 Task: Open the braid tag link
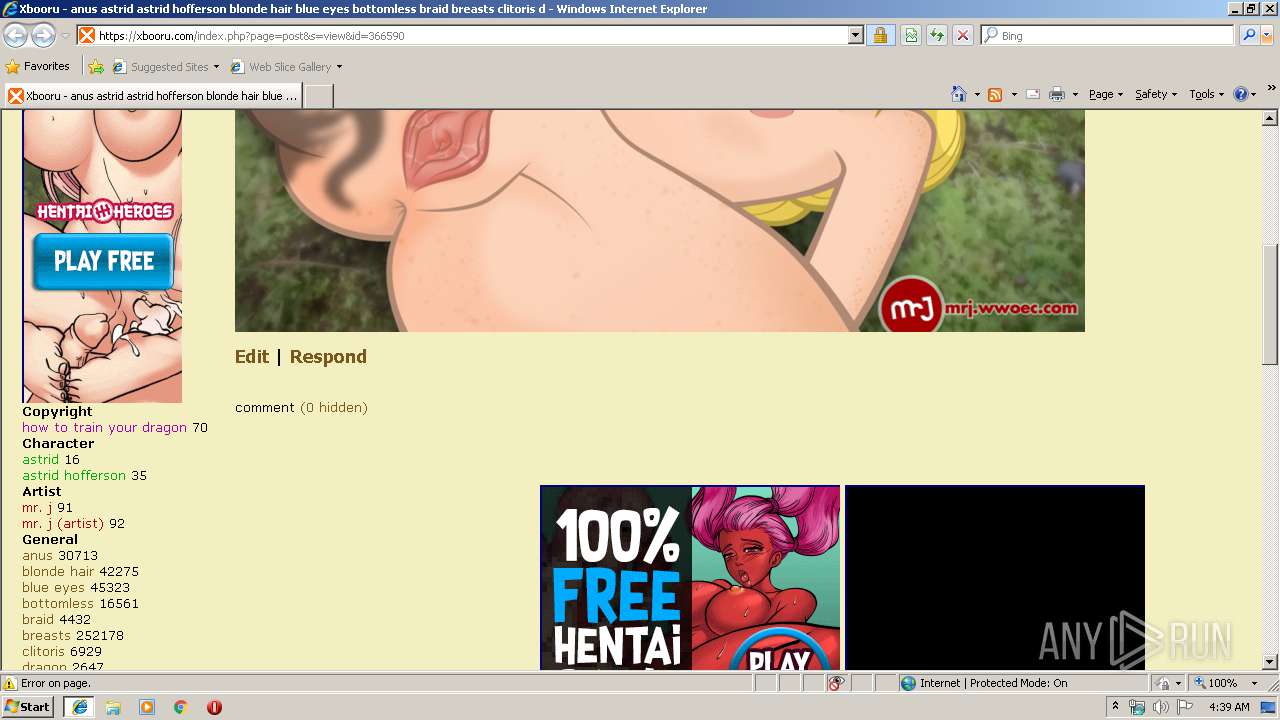pos(38,620)
